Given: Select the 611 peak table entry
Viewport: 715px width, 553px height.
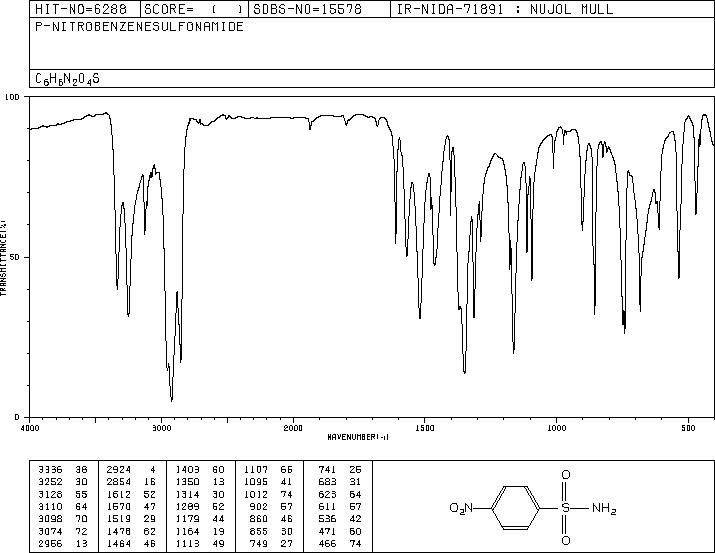Looking at the screenshot, I should (340, 506).
